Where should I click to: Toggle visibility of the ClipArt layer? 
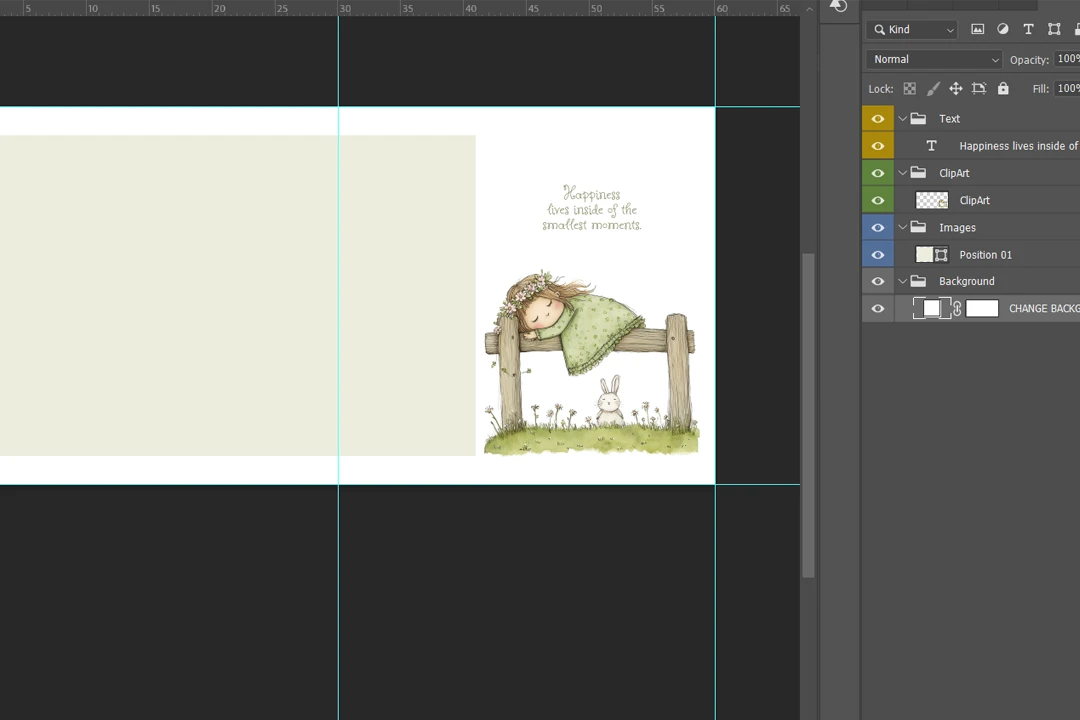point(878,200)
